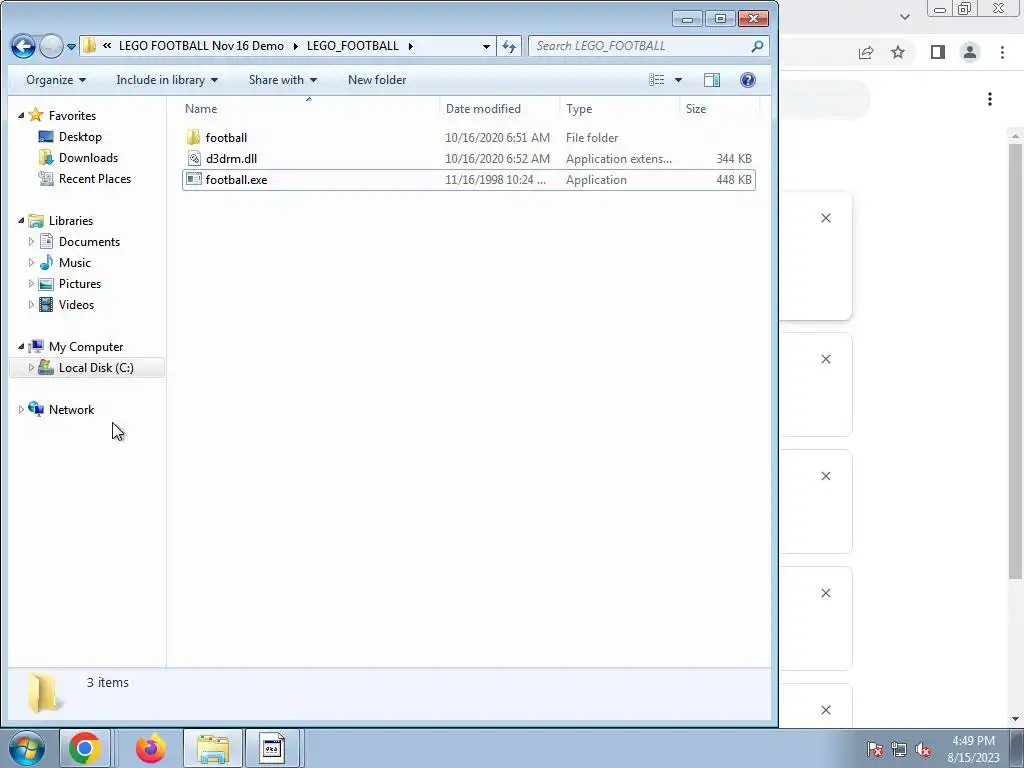The image size is (1024, 768).
Task: Sort by the Date modified column header
Action: 499,108
